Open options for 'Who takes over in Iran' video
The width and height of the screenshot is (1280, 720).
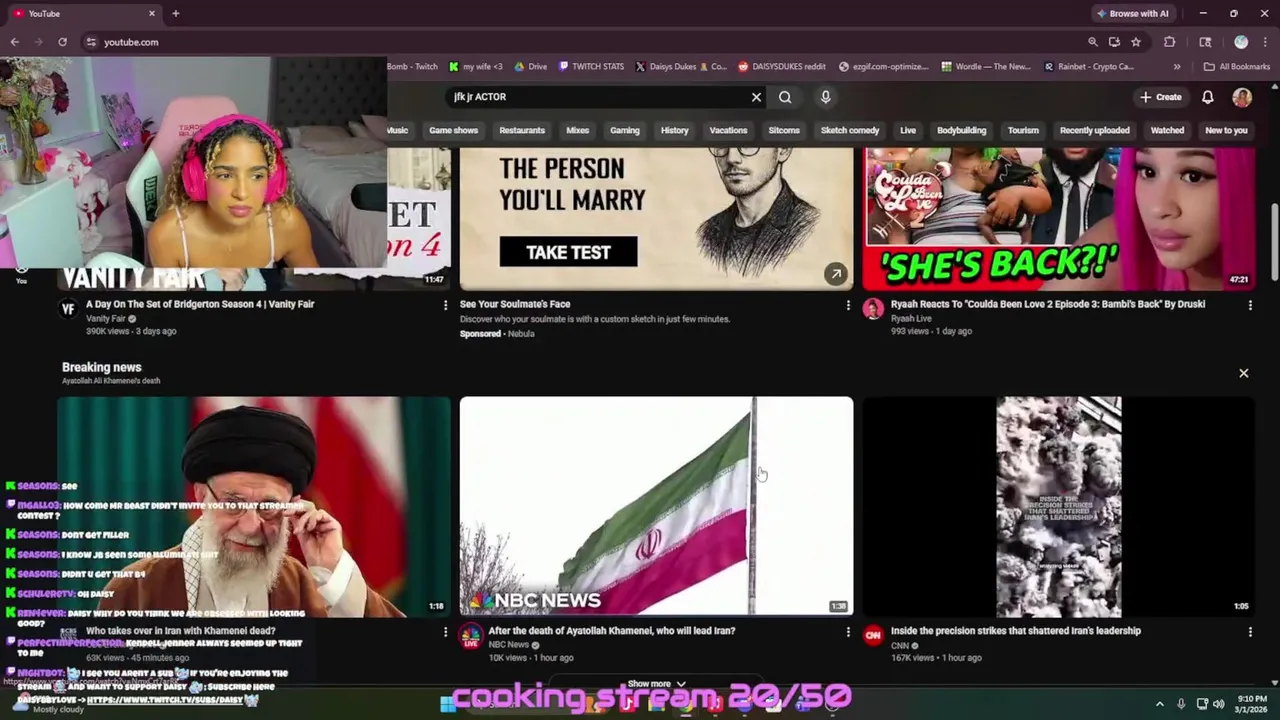pyautogui.click(x=445, y=632)
